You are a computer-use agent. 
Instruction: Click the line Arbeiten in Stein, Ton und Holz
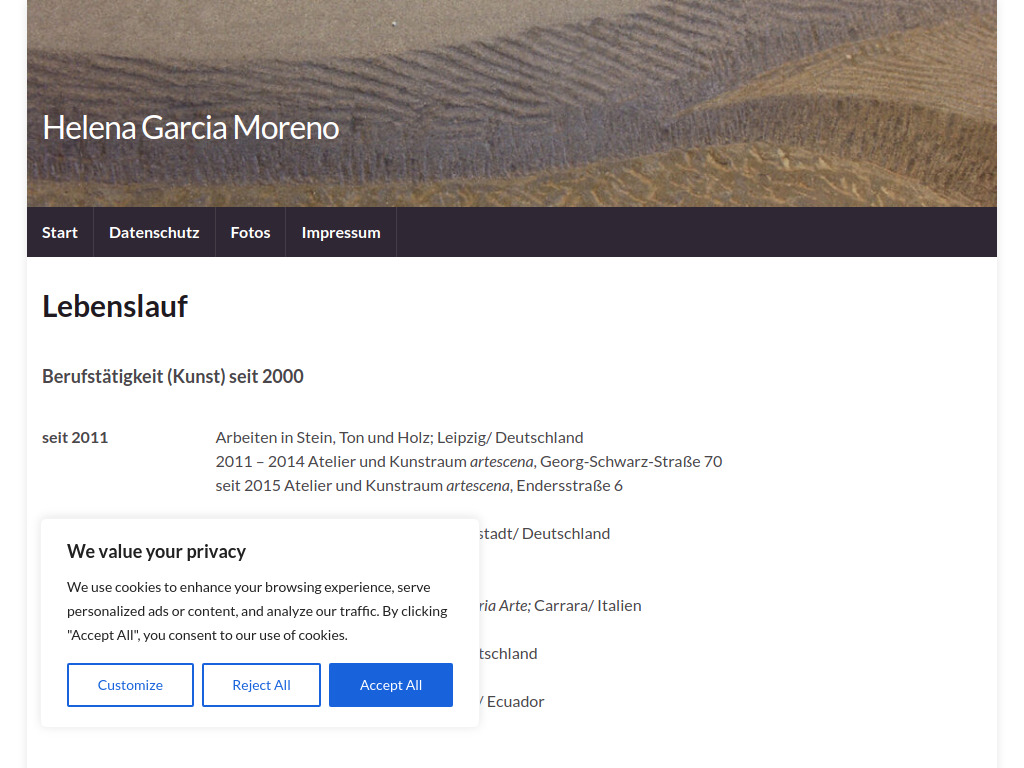(x=398, y=437)
